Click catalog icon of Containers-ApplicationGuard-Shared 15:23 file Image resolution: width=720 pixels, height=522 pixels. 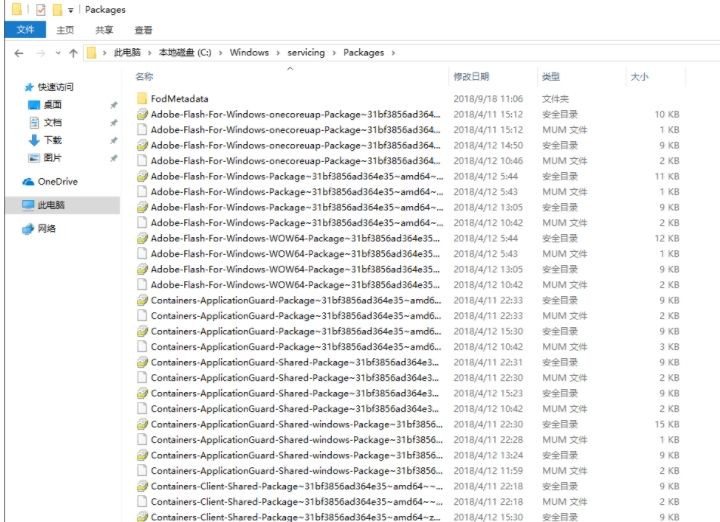pos(142,393)
